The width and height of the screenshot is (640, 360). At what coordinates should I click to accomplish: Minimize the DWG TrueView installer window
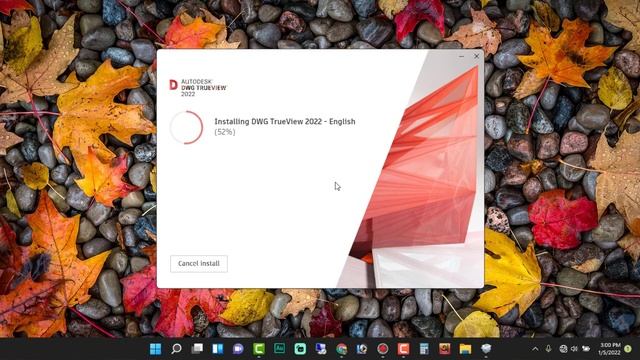(x=461, y=56)
